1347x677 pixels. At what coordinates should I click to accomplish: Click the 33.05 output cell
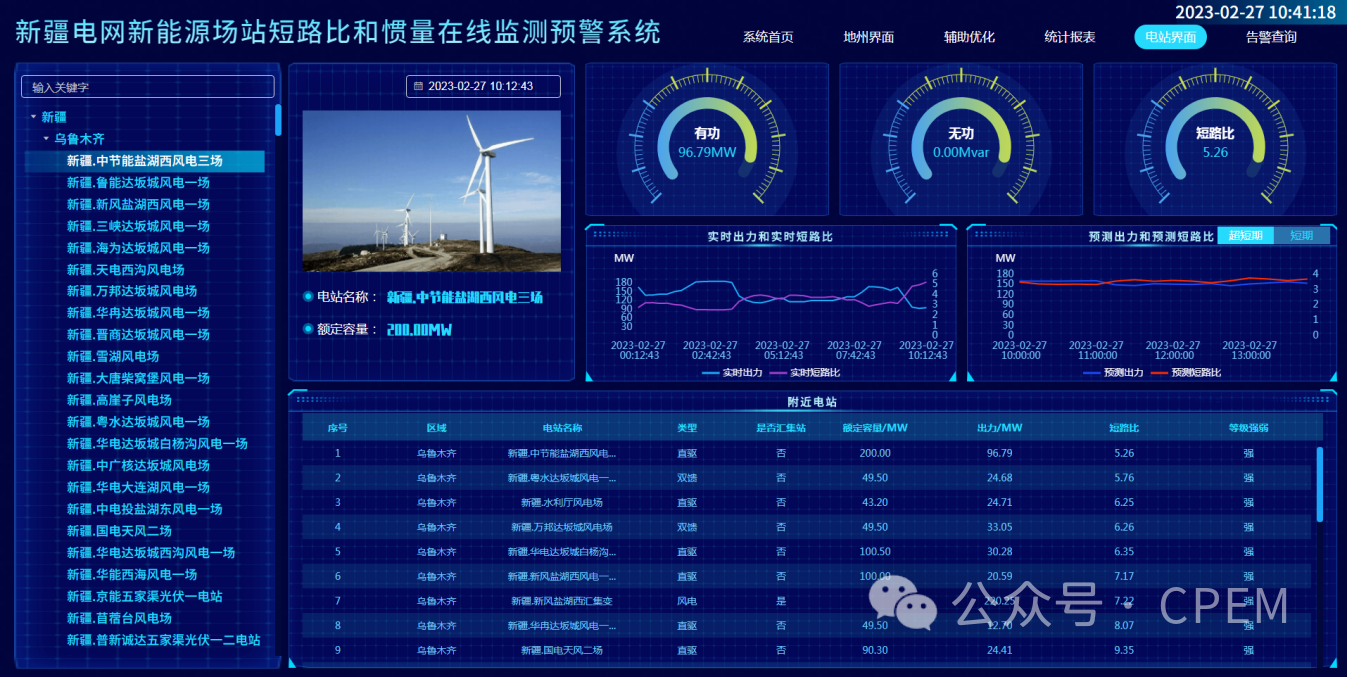point(1000,527)
